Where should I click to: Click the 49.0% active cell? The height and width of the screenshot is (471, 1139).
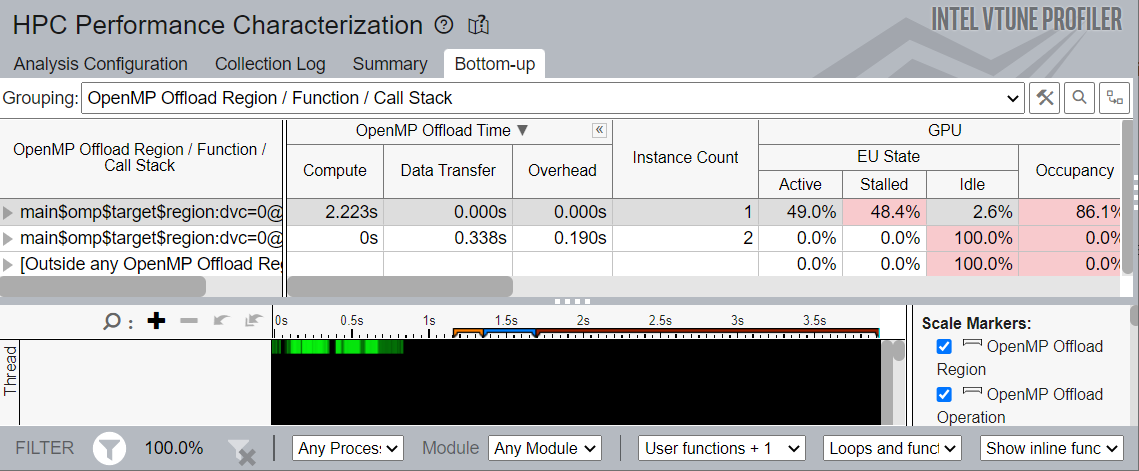(x=800, y=212)
